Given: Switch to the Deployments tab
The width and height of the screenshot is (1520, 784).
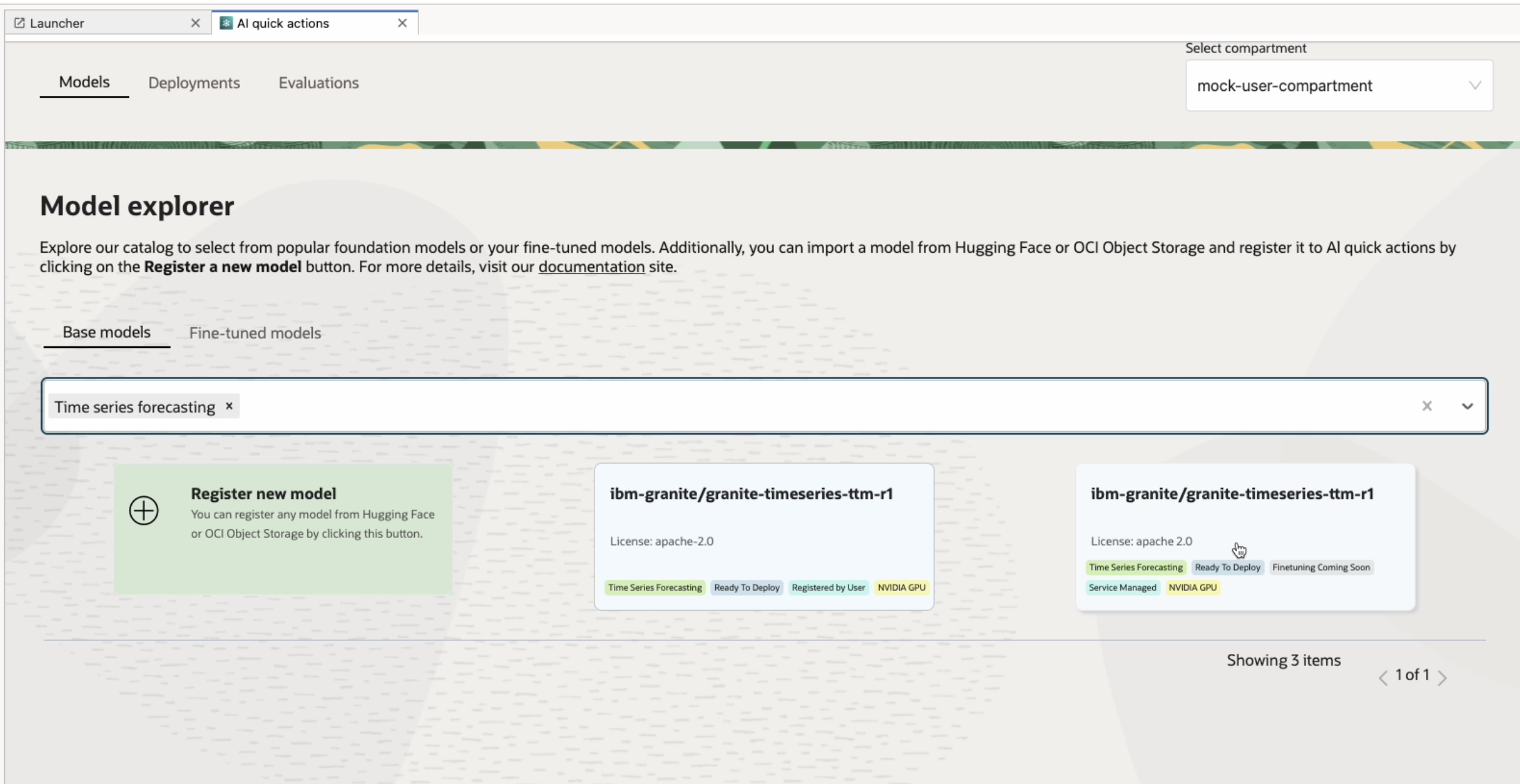Looking at the screenshot, I should coord(194,83).
